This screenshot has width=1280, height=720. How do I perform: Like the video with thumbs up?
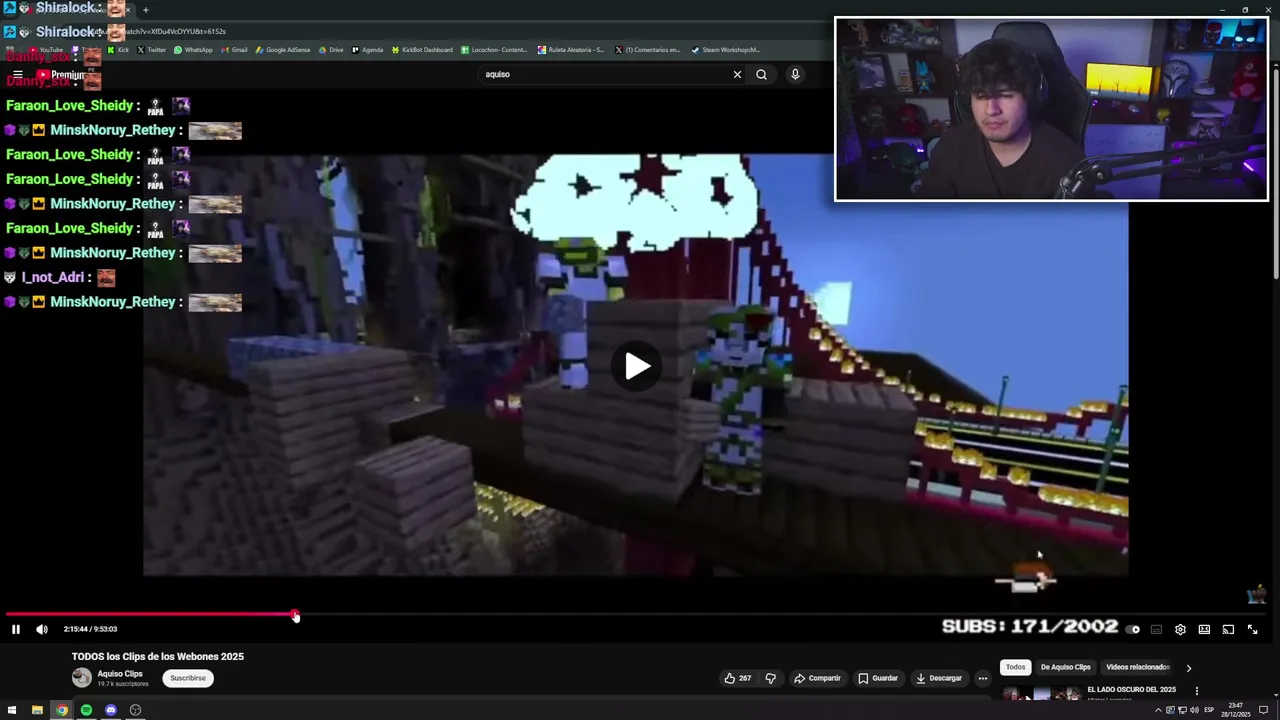pyautogui.click(x=738, y=678)
